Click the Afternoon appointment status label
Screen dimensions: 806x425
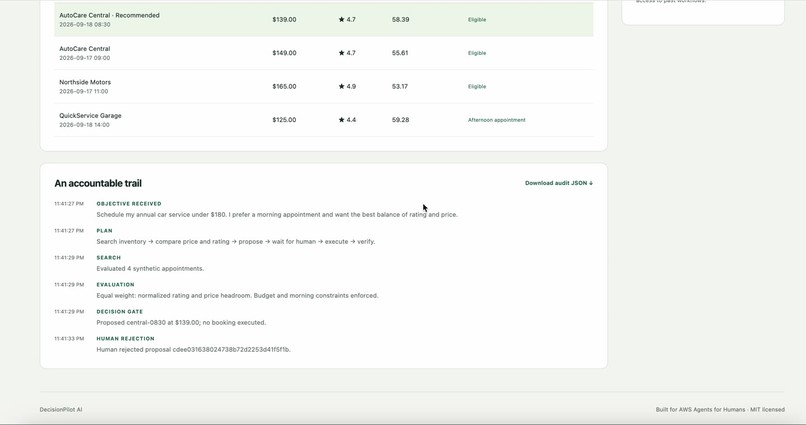pyautogui.click(x=497, y=120)
